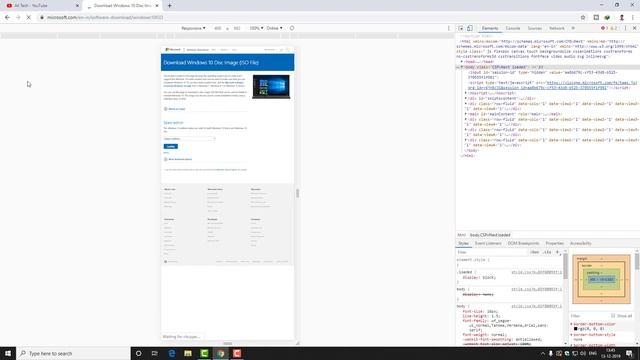Go back to the previous page
The image size is (640, 360).
(7, 18)
